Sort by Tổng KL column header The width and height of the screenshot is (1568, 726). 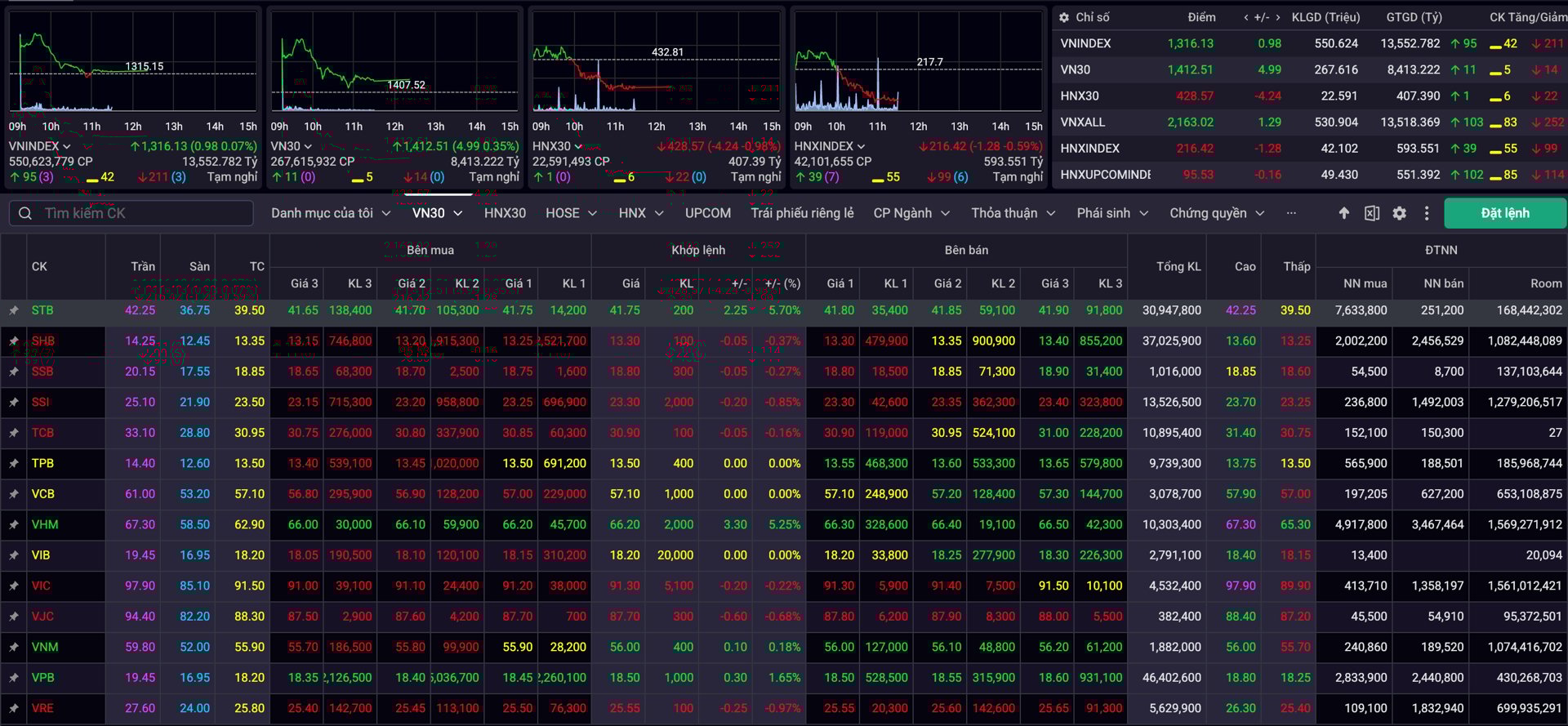point(1178,266)
